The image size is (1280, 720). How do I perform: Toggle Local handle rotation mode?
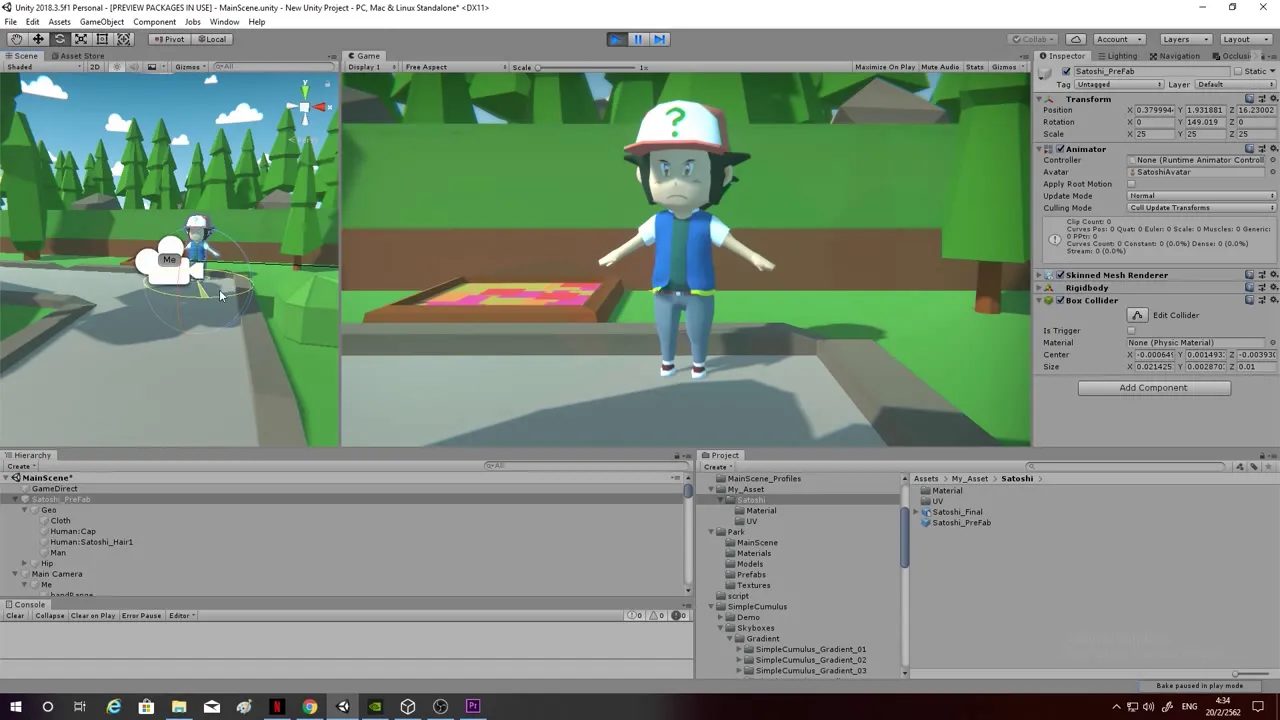point(211,39)
